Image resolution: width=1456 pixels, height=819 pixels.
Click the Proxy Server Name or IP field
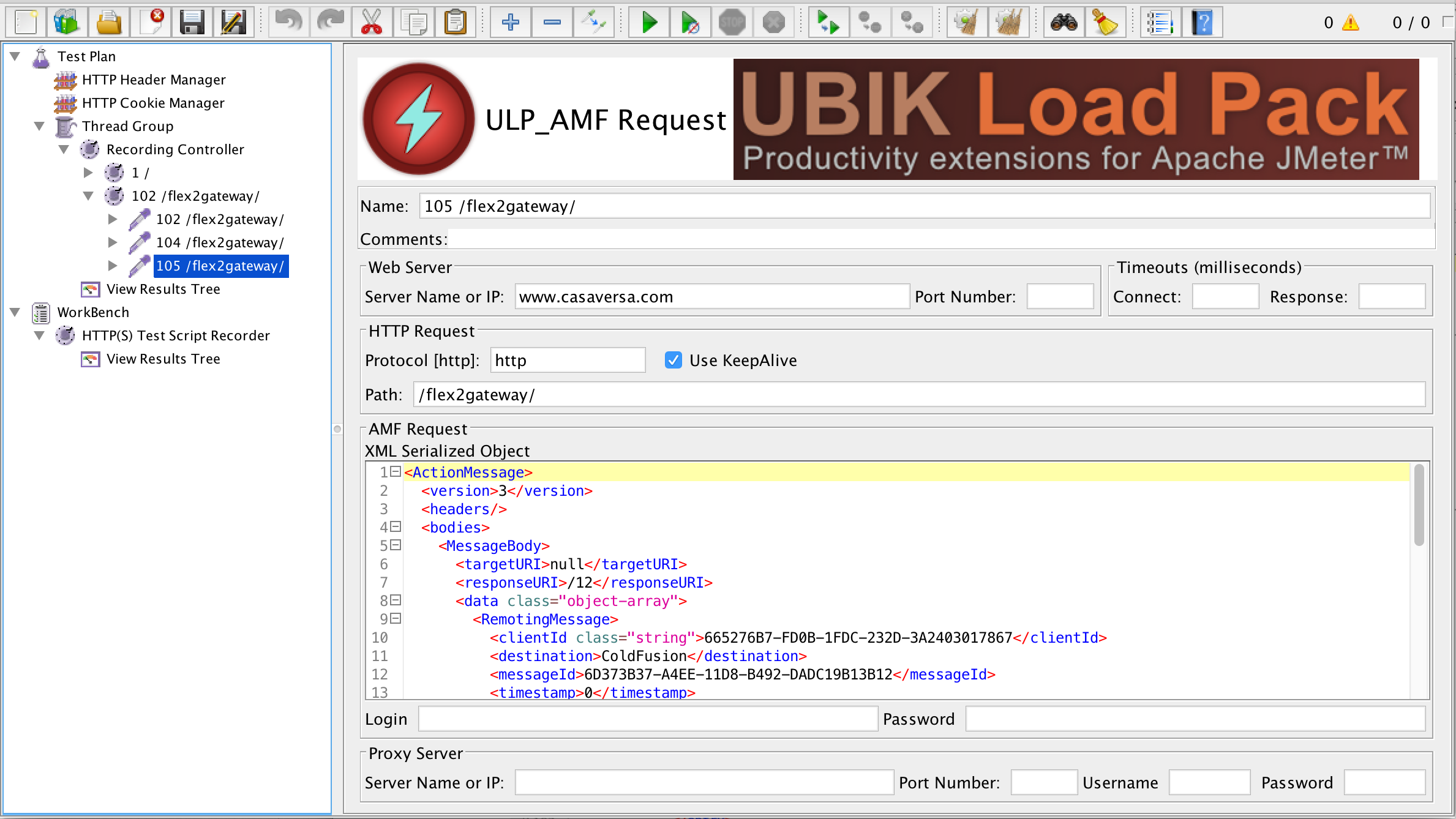[x=705, y=783]
